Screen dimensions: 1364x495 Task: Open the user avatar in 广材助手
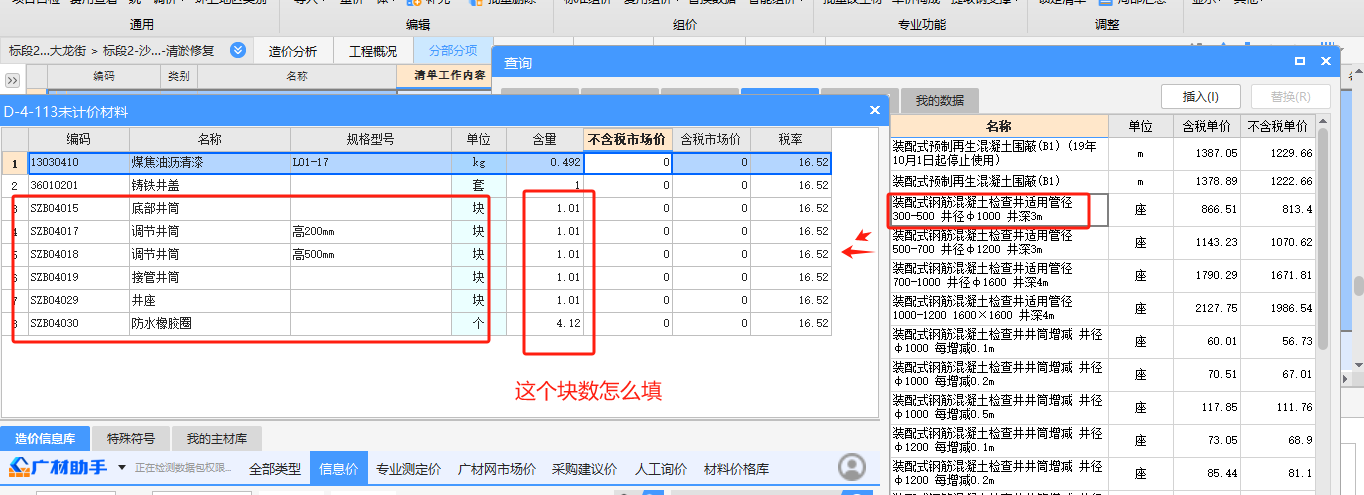(852, 466)
